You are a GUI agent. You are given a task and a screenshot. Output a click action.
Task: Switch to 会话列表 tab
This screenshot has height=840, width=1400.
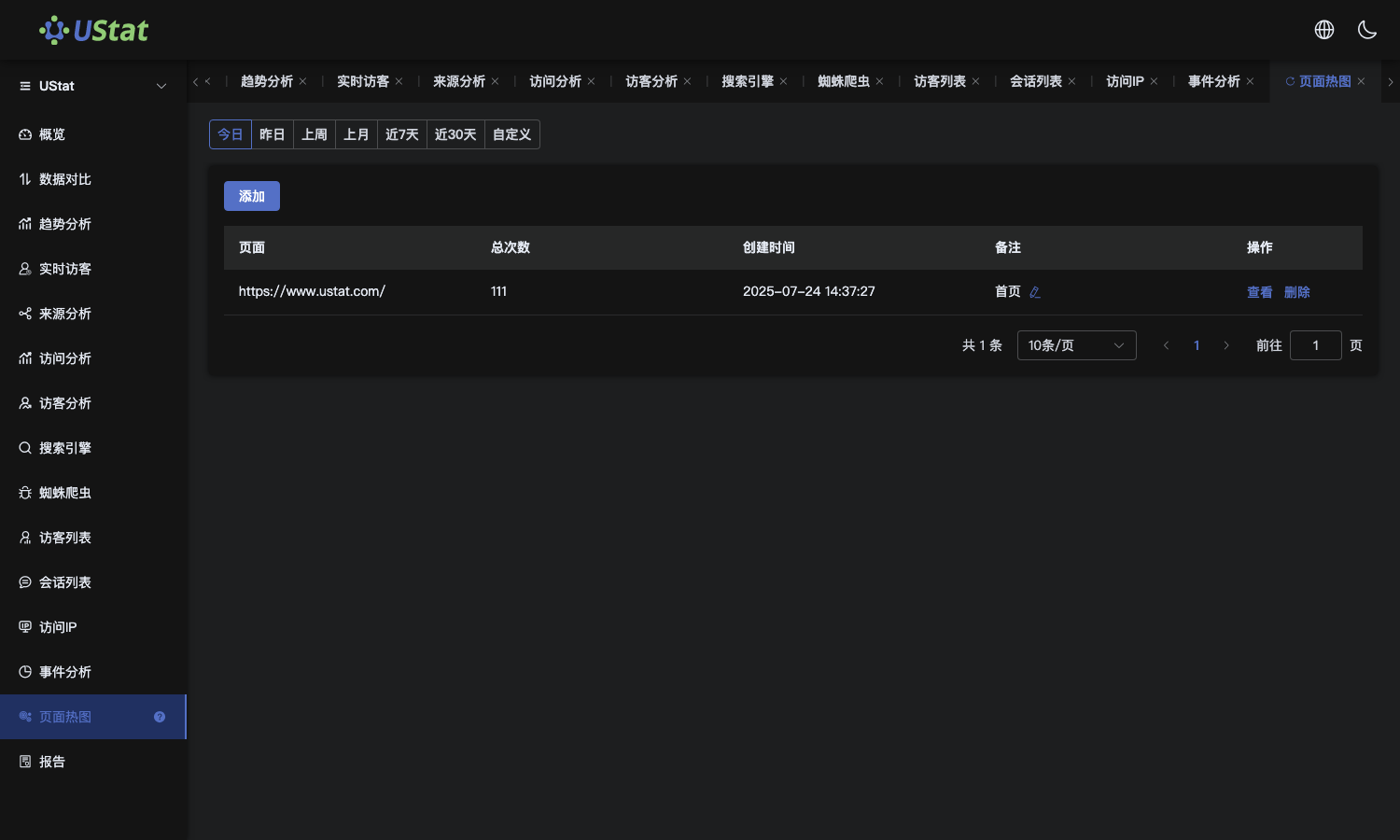(1036, 81)
